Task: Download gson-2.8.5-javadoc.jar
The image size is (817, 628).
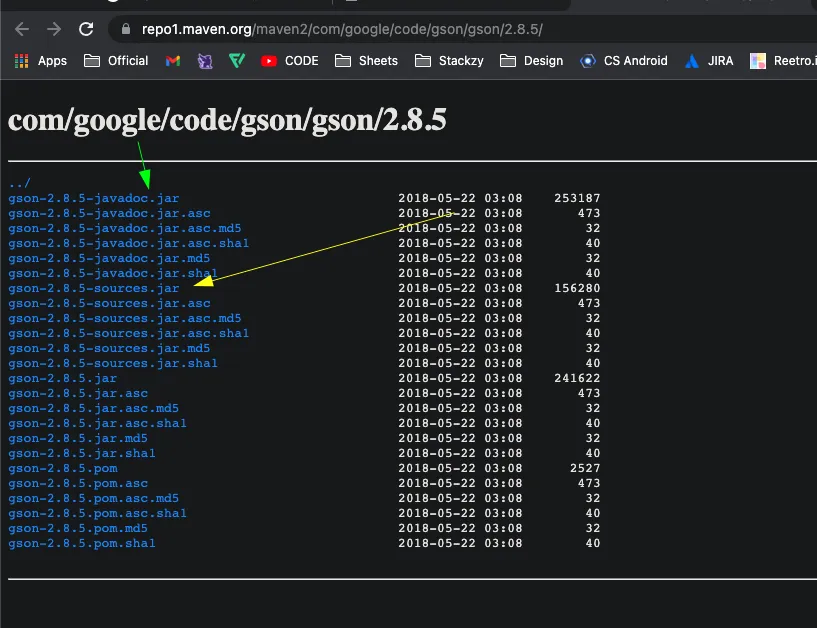Action: point(94,199)
